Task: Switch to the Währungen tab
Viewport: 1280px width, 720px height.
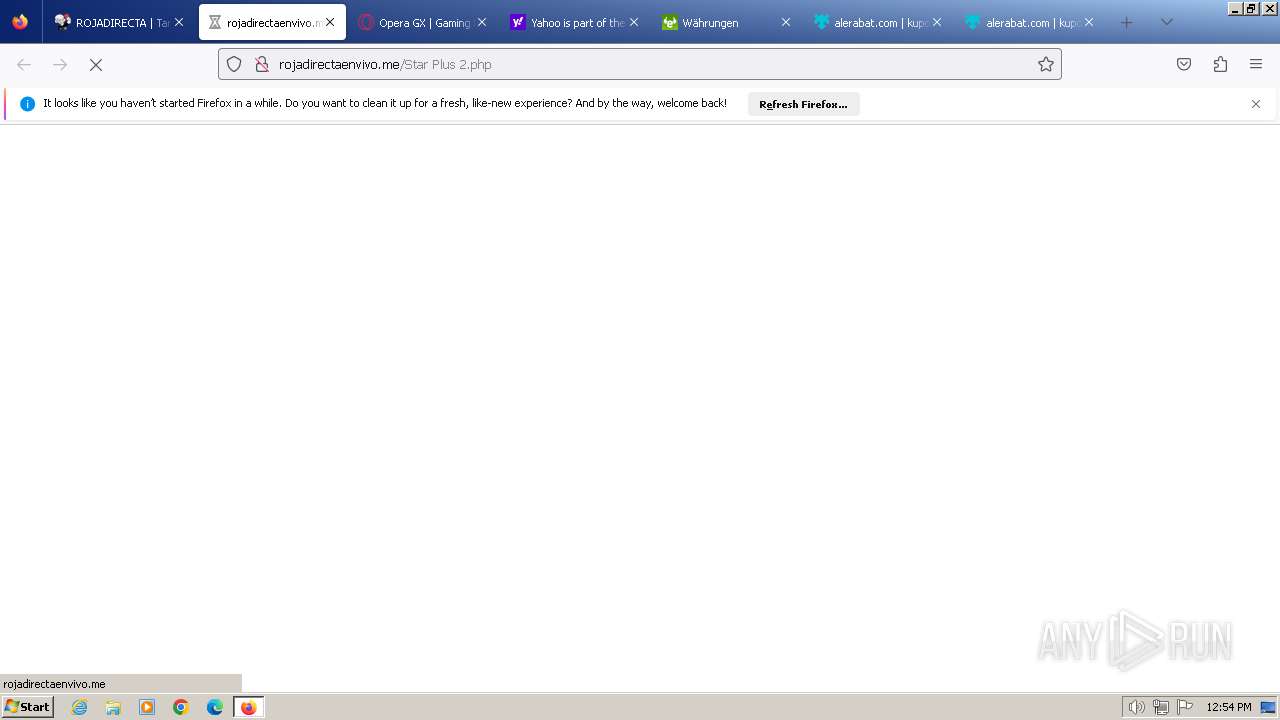Action: point(727,22)
